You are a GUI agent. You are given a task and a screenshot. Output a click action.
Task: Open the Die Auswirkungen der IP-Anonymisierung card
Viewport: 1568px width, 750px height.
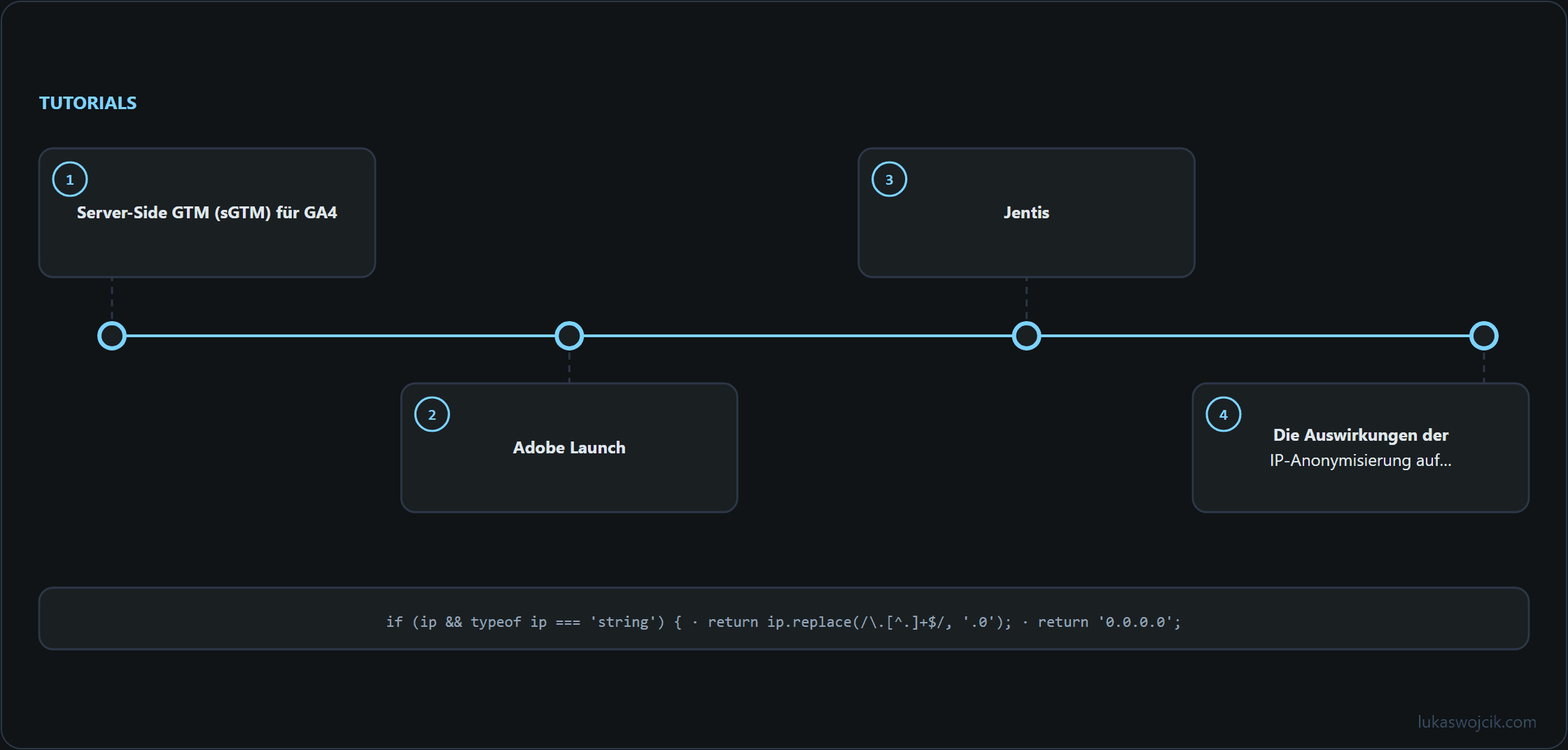[1360, 448]
